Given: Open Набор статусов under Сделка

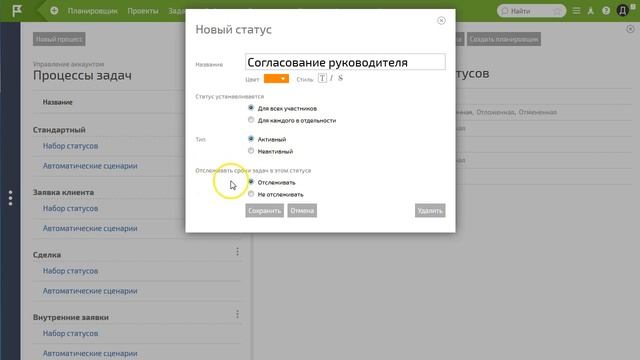Looking at the screenshot, I should 70,271.
